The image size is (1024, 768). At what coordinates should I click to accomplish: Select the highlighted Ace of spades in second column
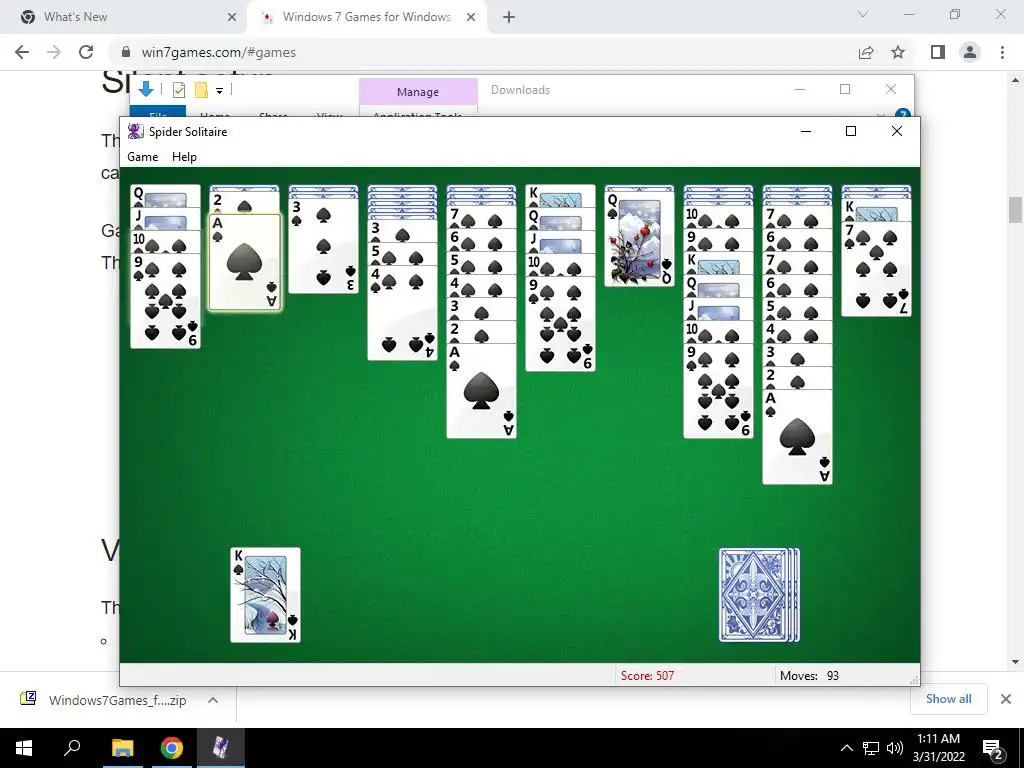pos(244,262)
